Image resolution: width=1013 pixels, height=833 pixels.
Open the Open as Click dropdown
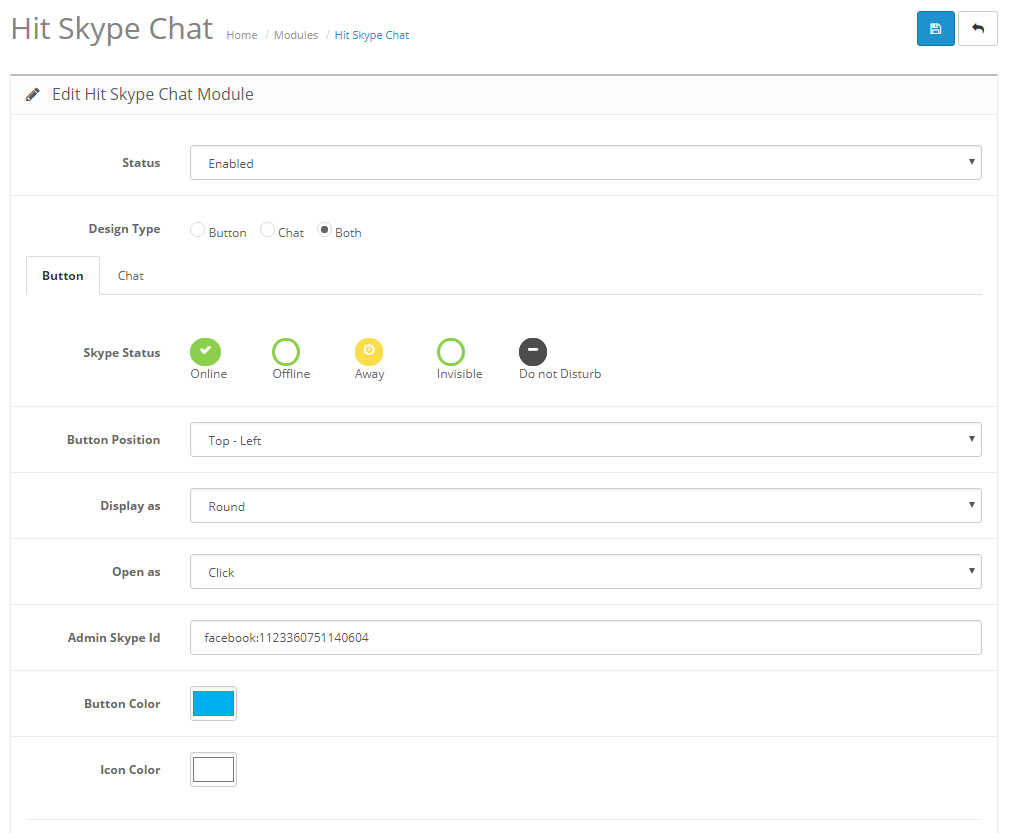(585, 571)
